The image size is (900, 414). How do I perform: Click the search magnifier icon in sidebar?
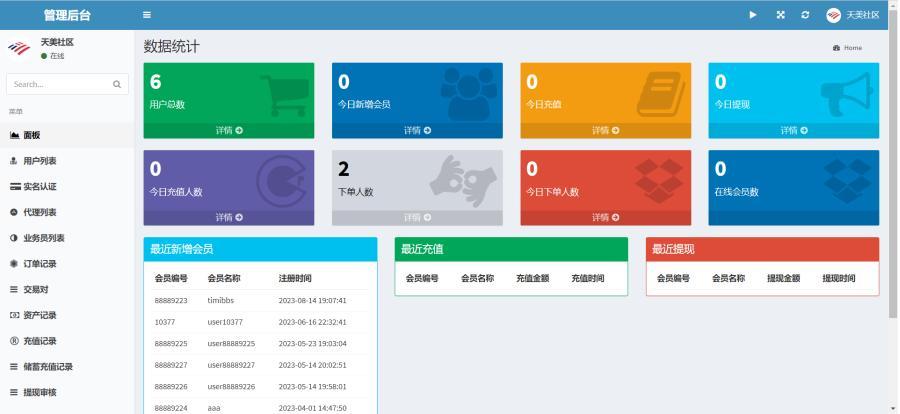click(117, 84)
